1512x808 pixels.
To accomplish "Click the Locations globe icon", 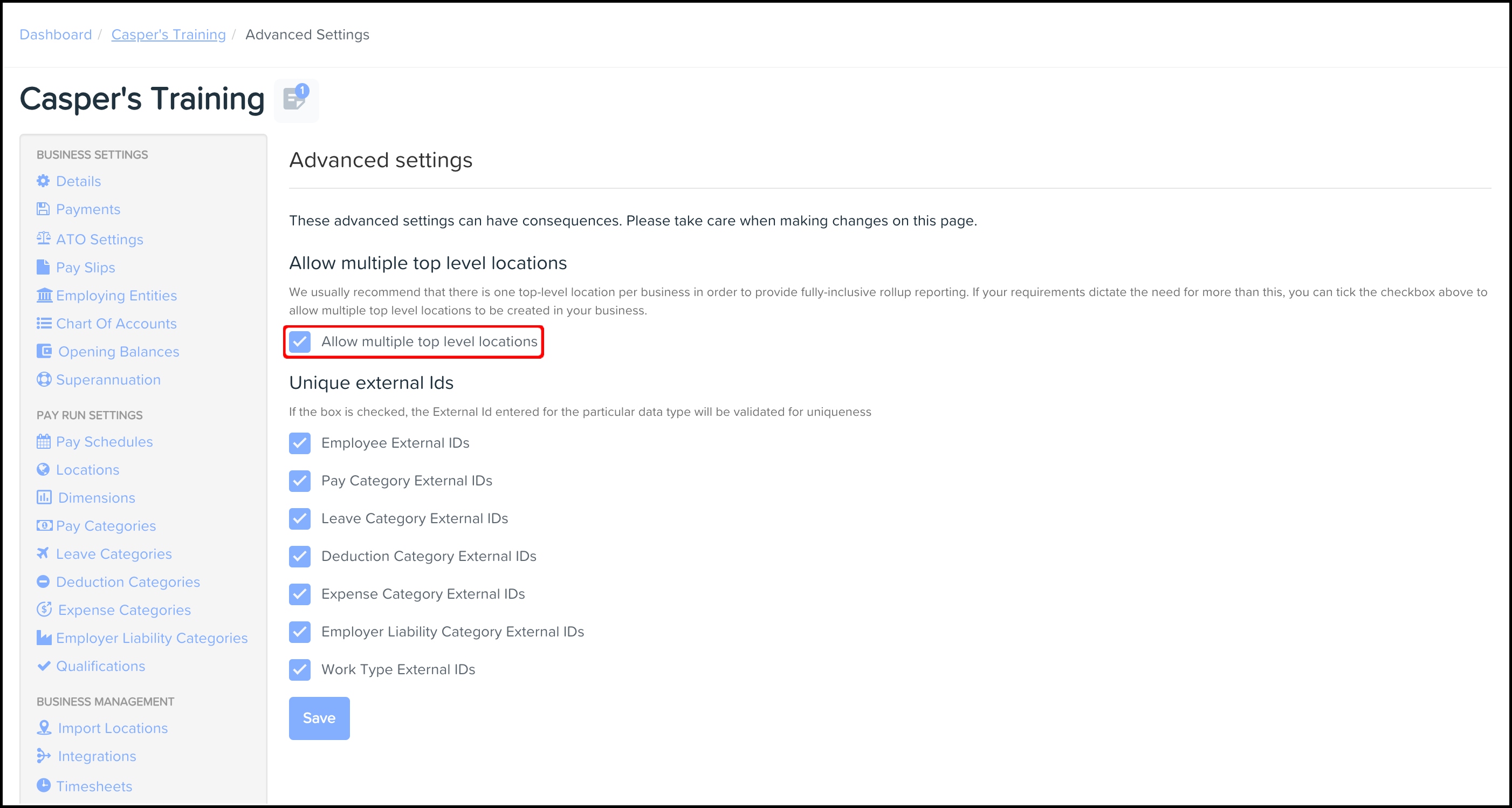I will tap(44, 469).
